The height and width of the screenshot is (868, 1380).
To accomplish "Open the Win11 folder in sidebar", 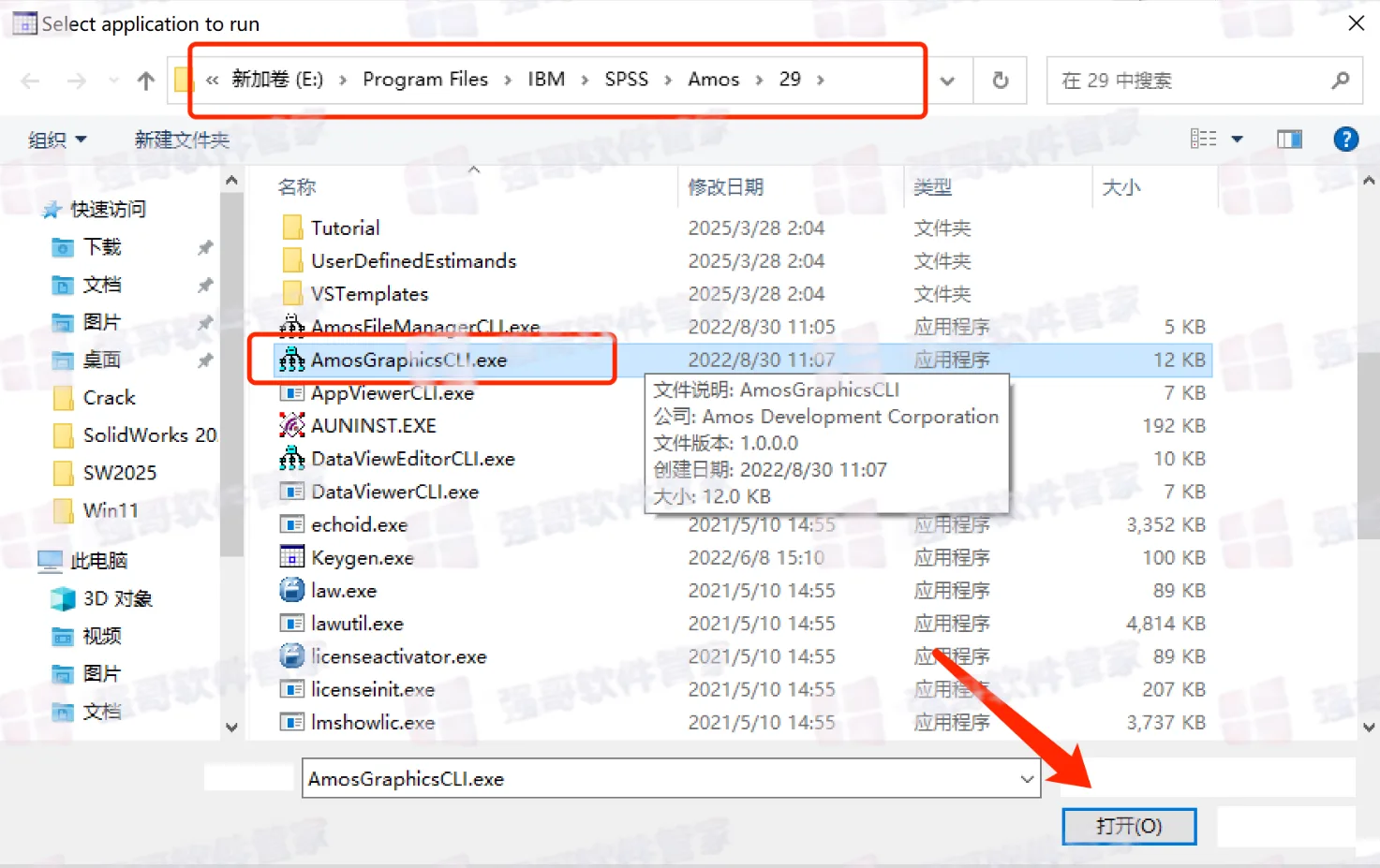I will point(96,510).
